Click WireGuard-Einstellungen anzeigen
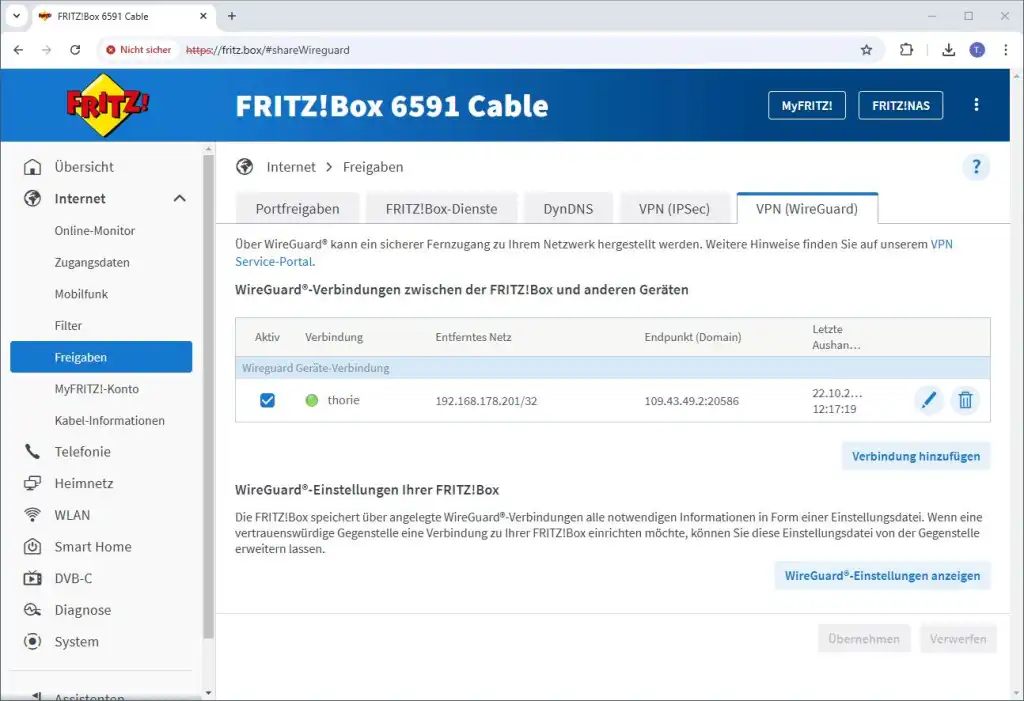The width and height of the screenshot is (1024, 701). coord(882,576)
